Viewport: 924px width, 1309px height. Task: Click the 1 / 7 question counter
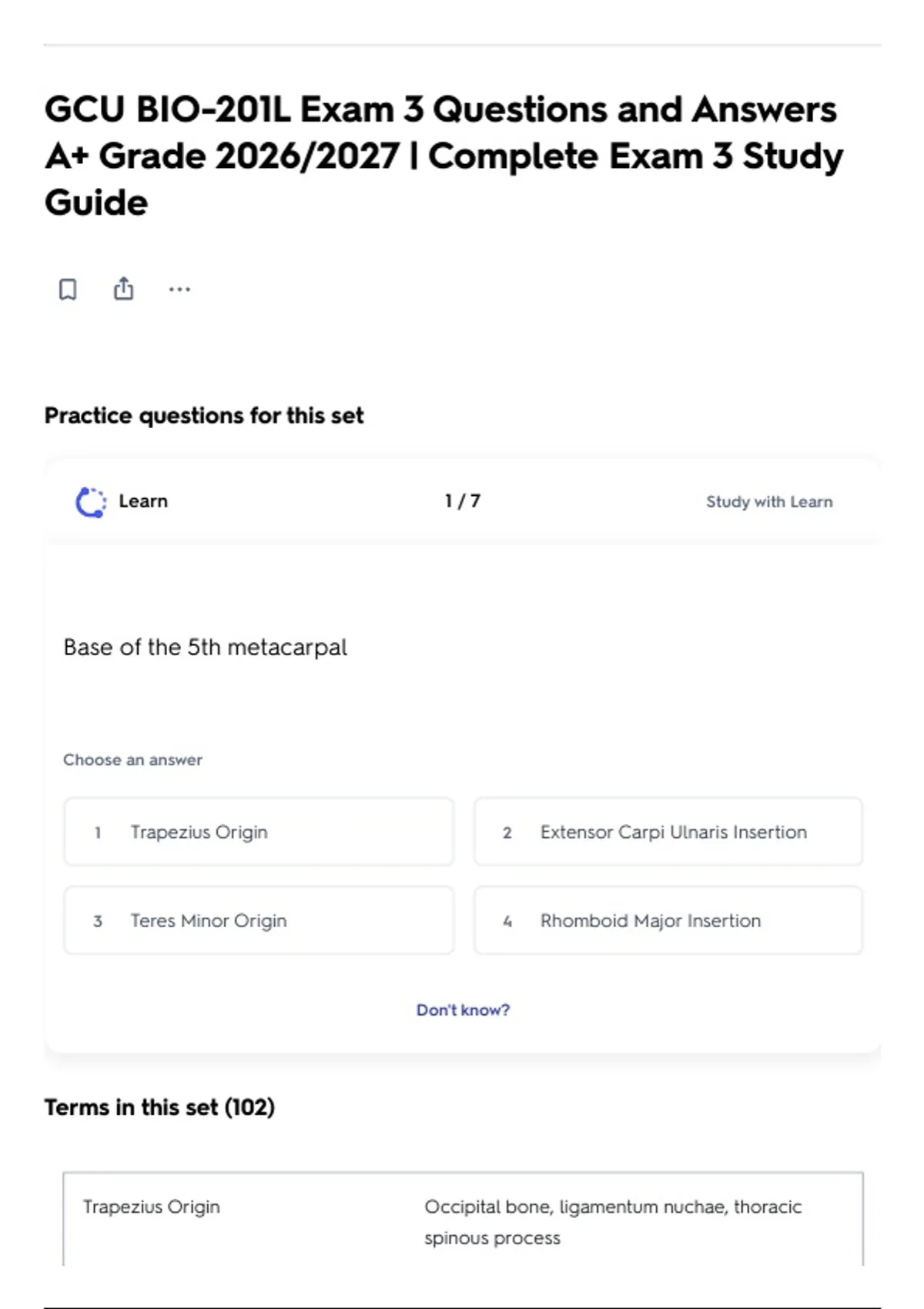463,501
